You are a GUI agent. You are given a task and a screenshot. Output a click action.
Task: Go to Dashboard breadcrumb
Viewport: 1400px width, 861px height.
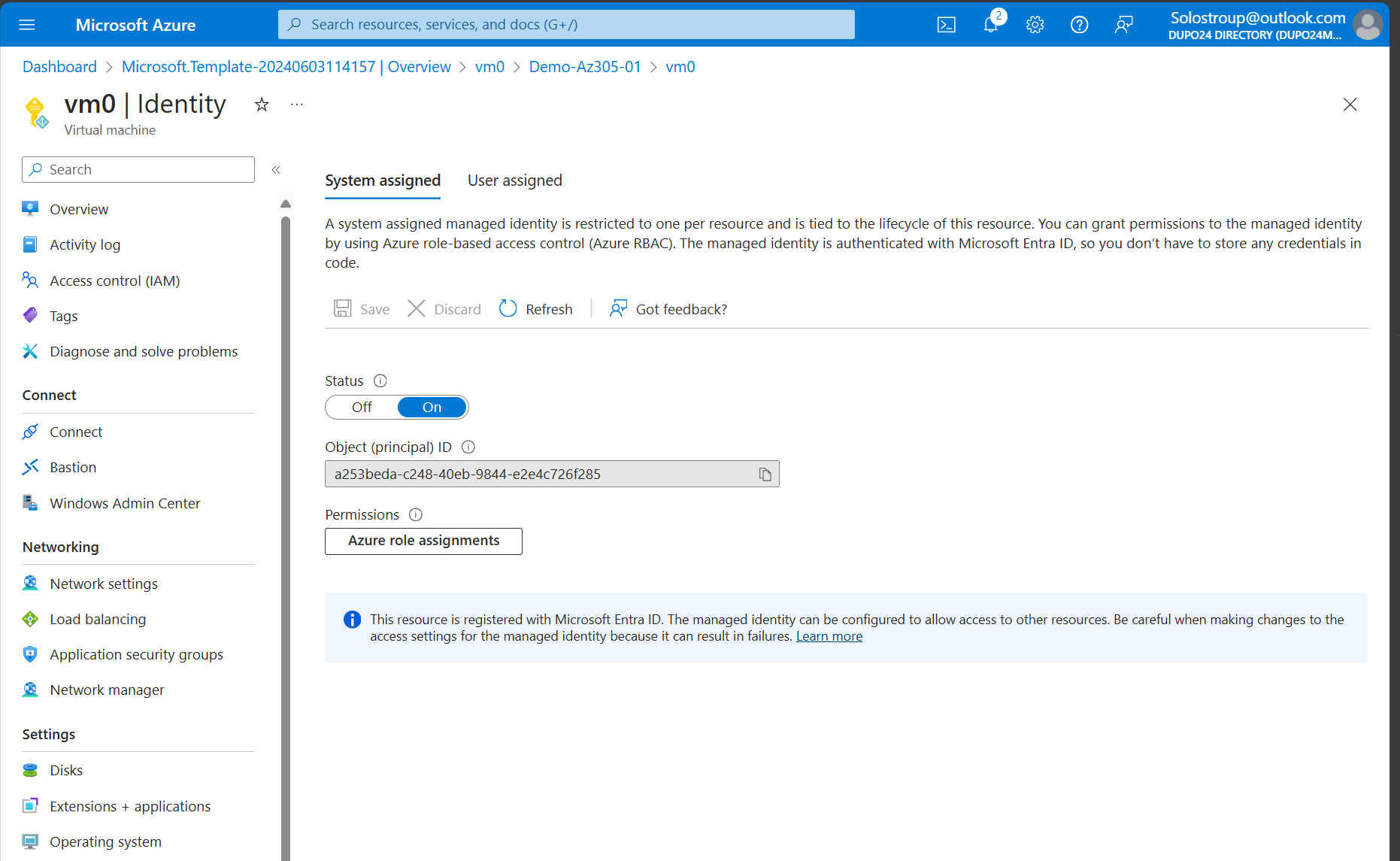59,67
